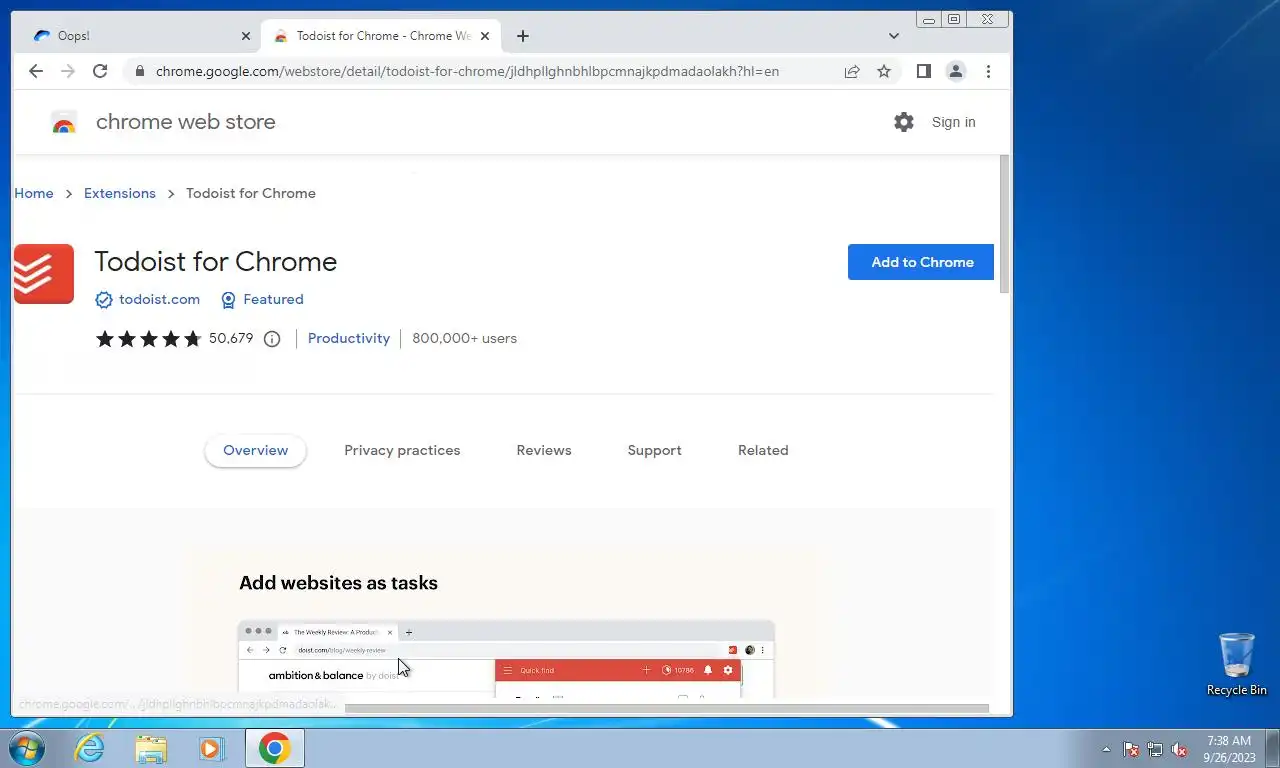This screenshot has width=1280, height=768.
Task: Click the Chrome icon on the taskbar
Action: 274,748
